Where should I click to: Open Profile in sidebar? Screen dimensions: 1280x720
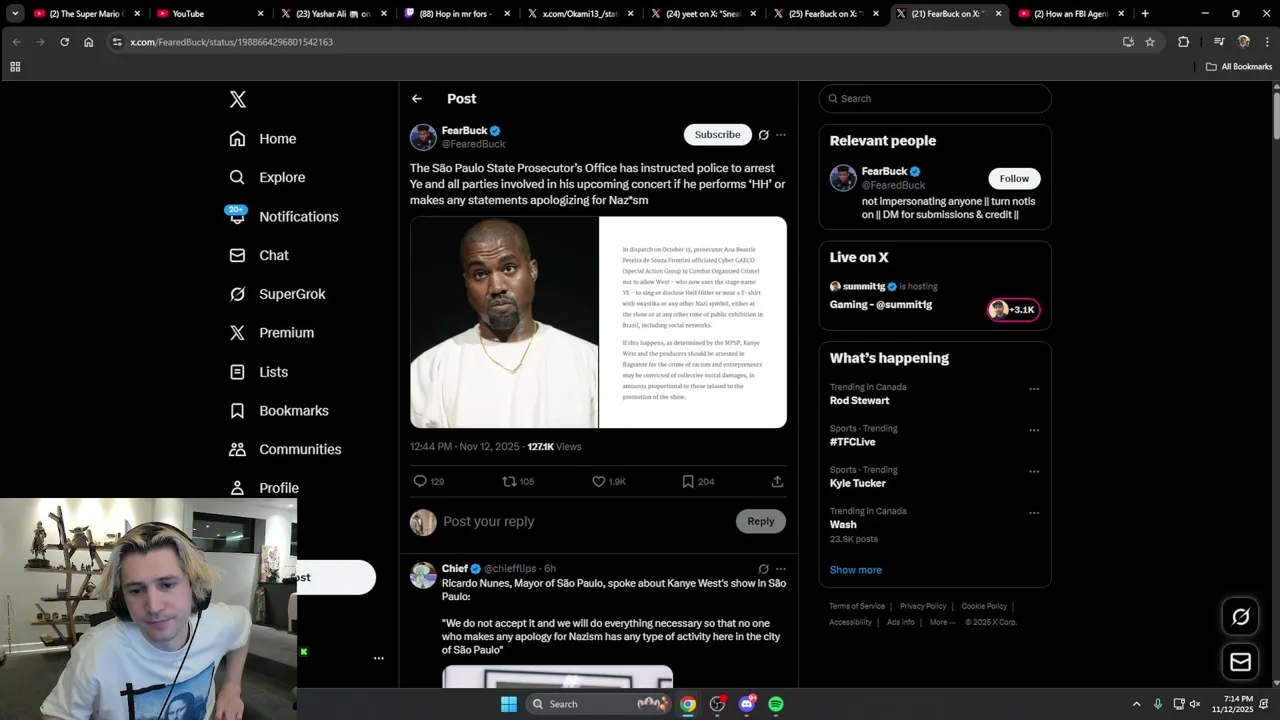264,488
